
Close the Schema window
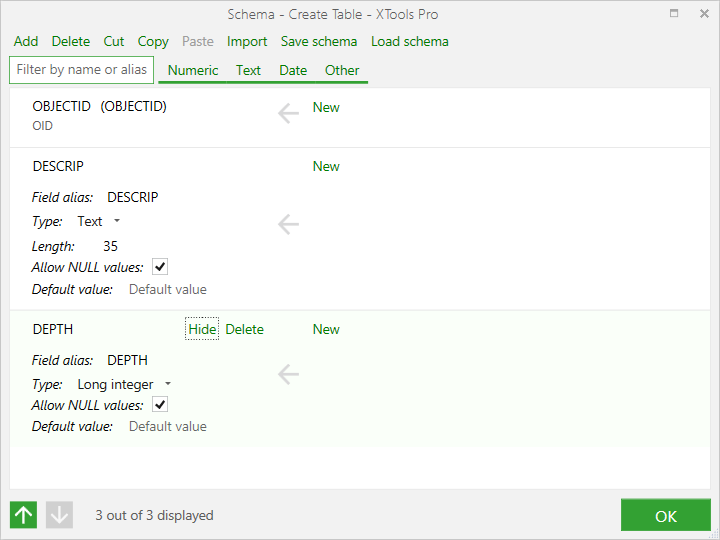[704, 14]
